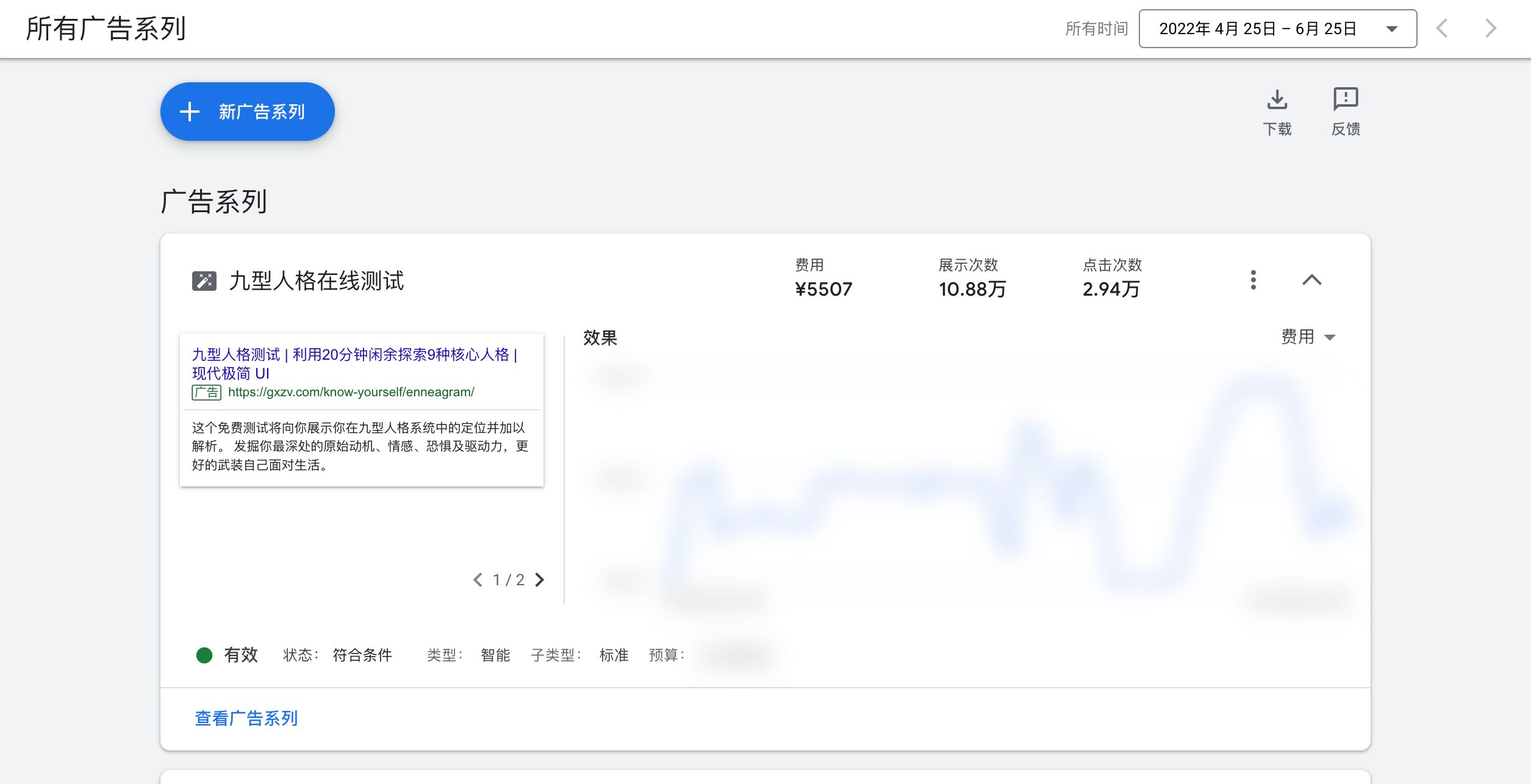Open 查看广告系列 link
Image resolution: width=1531 pixels, height=784 pixels.
point(246,718)
